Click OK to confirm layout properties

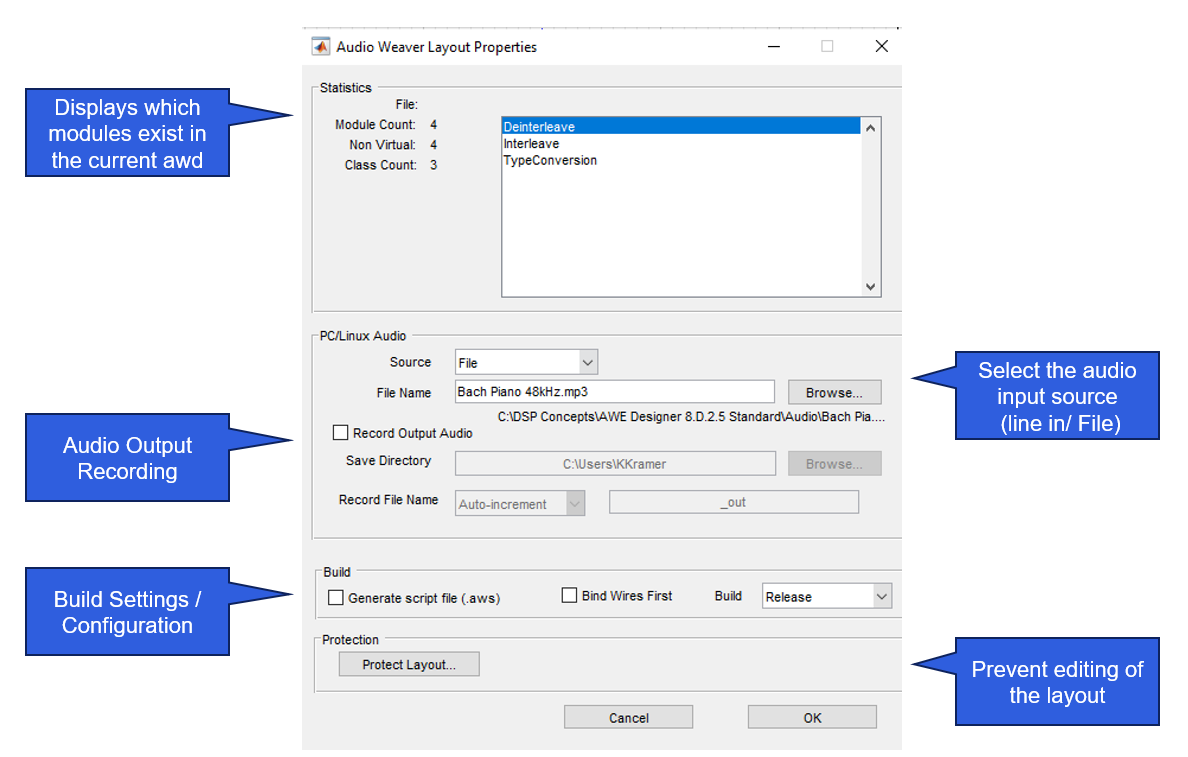(812, 718)
